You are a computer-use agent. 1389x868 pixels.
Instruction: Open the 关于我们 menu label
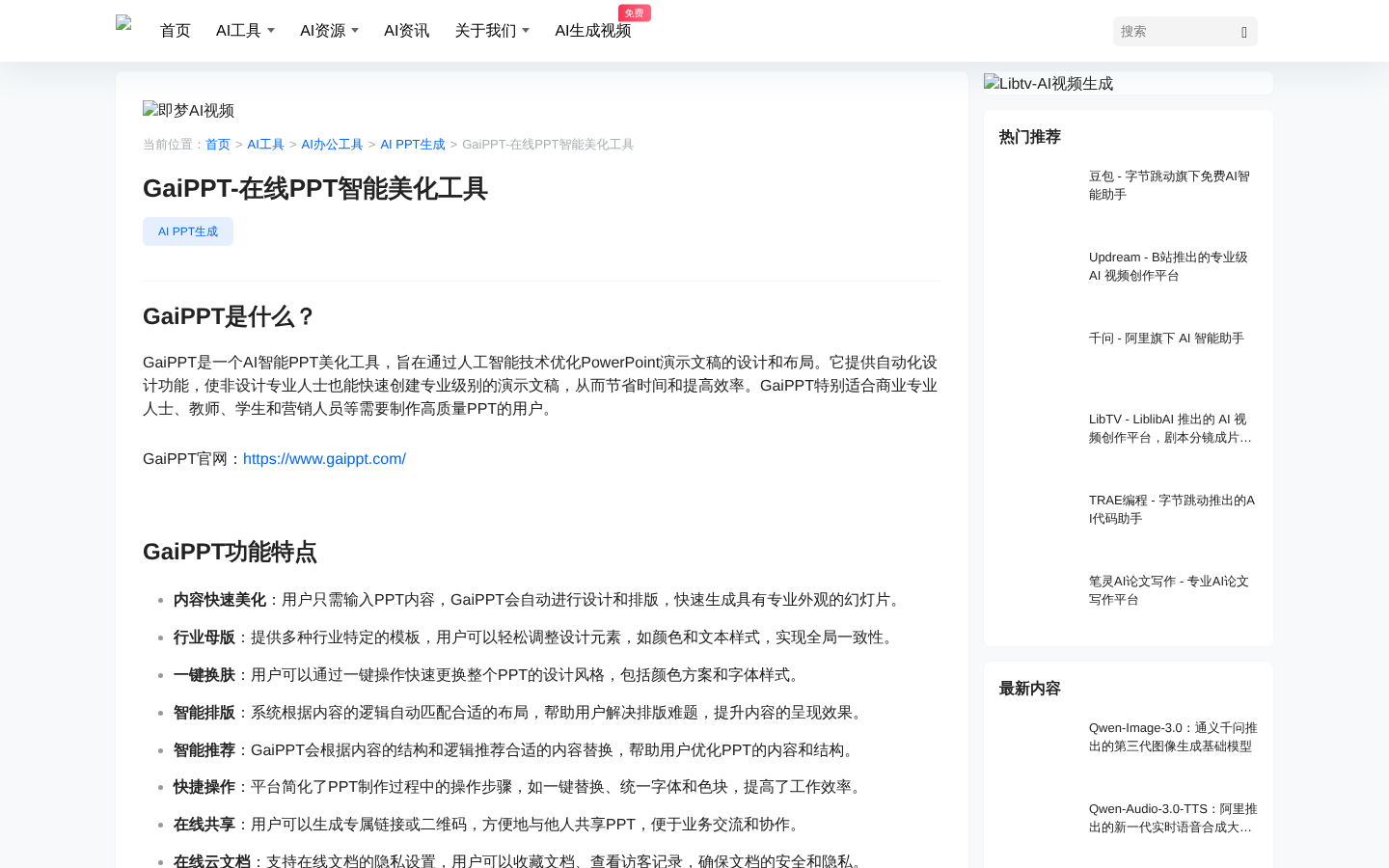point(485,31)
